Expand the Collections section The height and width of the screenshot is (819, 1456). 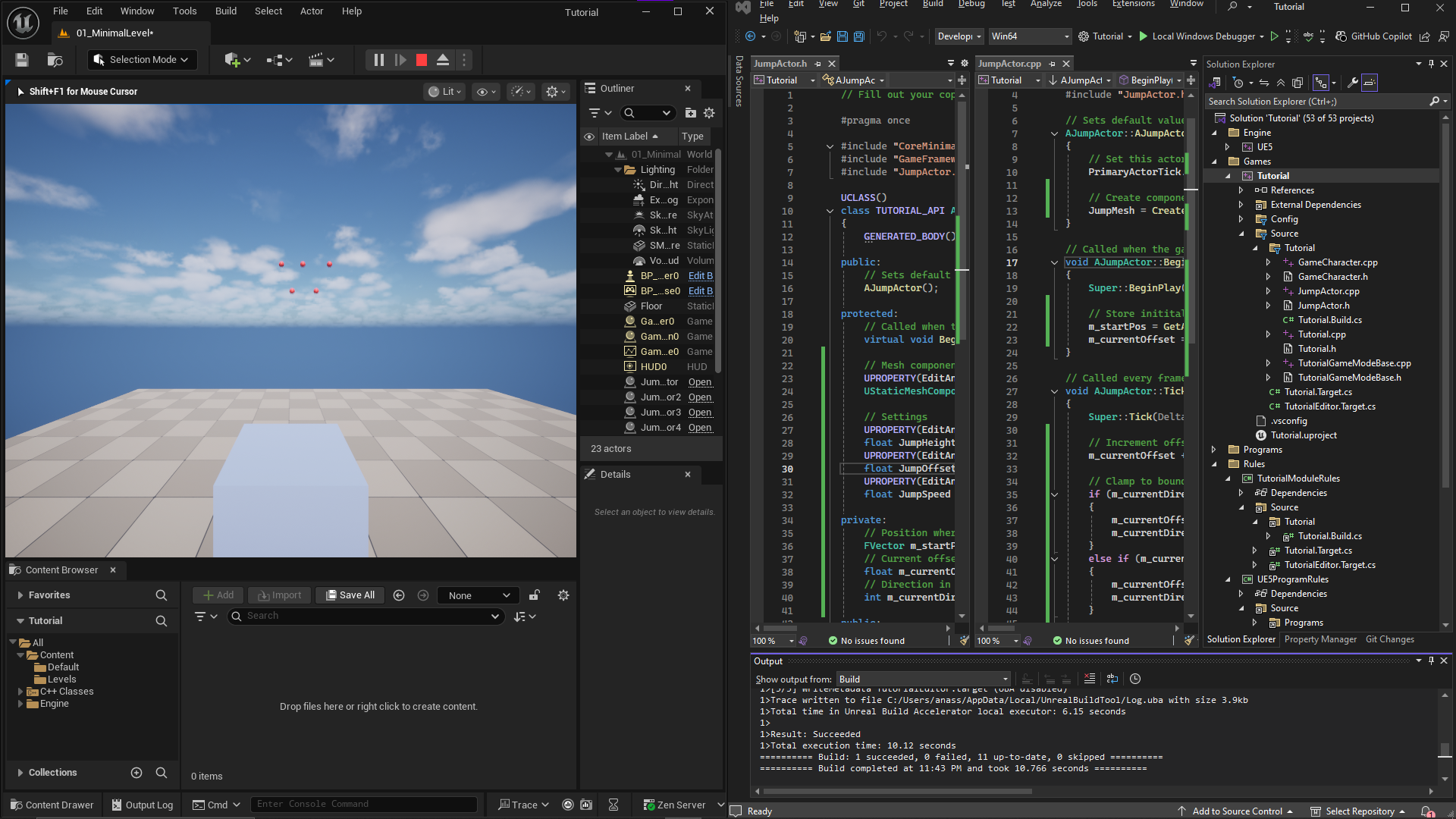tap(20, 773)
